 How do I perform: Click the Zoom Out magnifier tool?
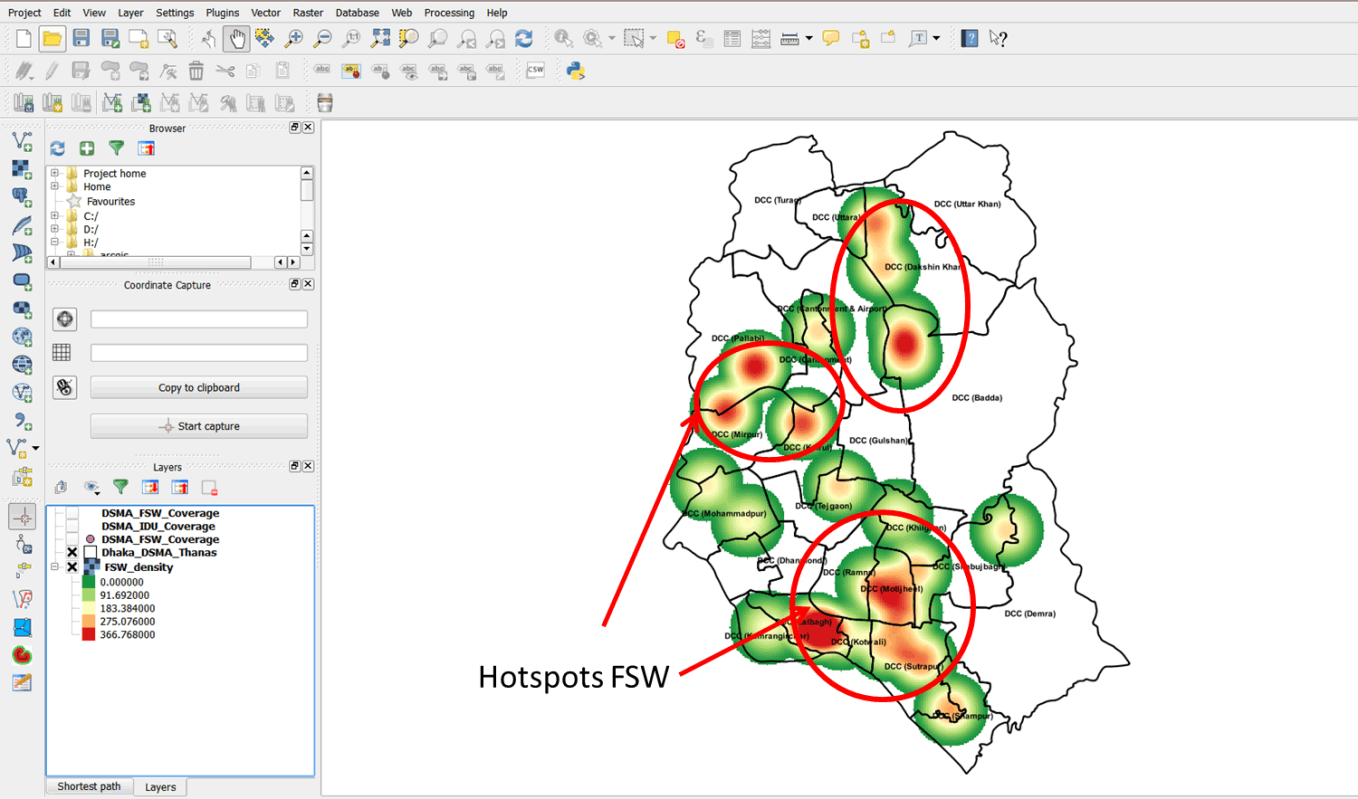point(322,38)
